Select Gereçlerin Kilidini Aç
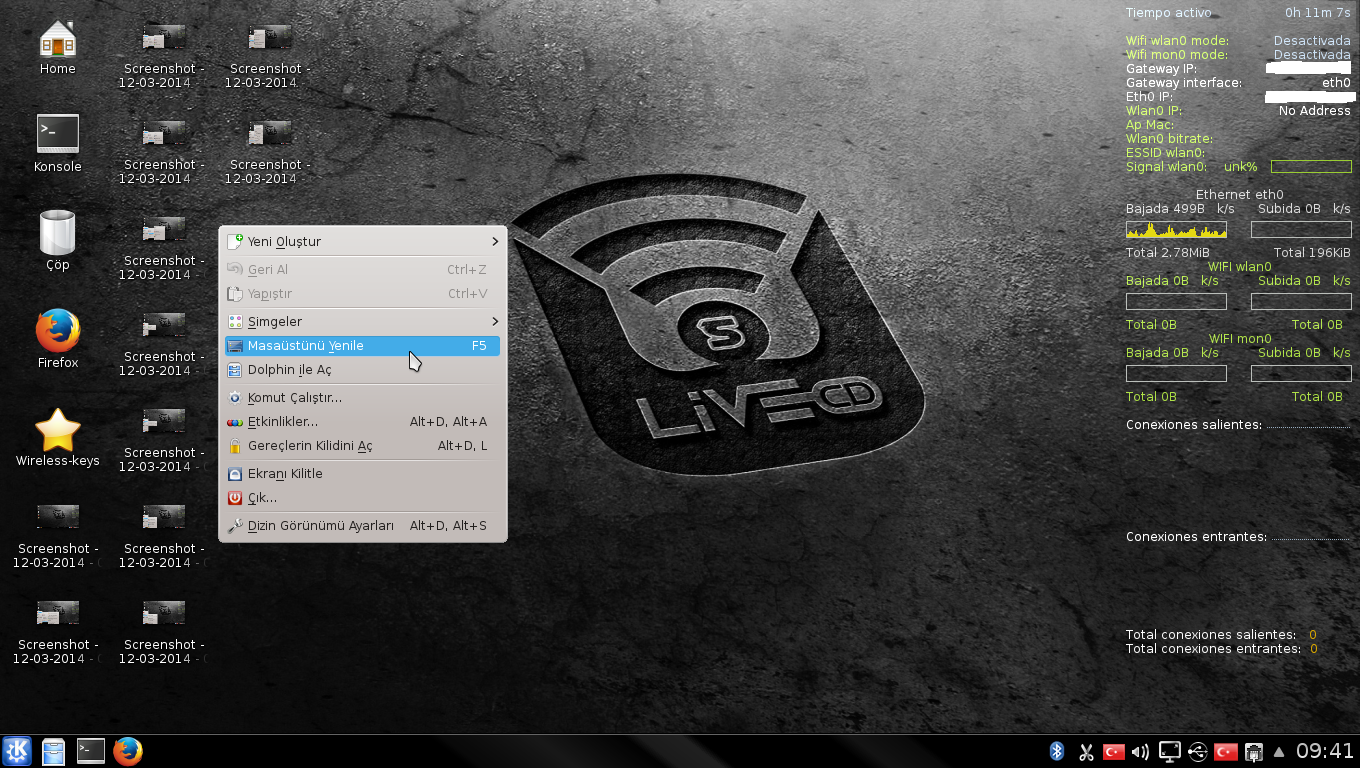The image size is (1360, 768). pos(363,445)
